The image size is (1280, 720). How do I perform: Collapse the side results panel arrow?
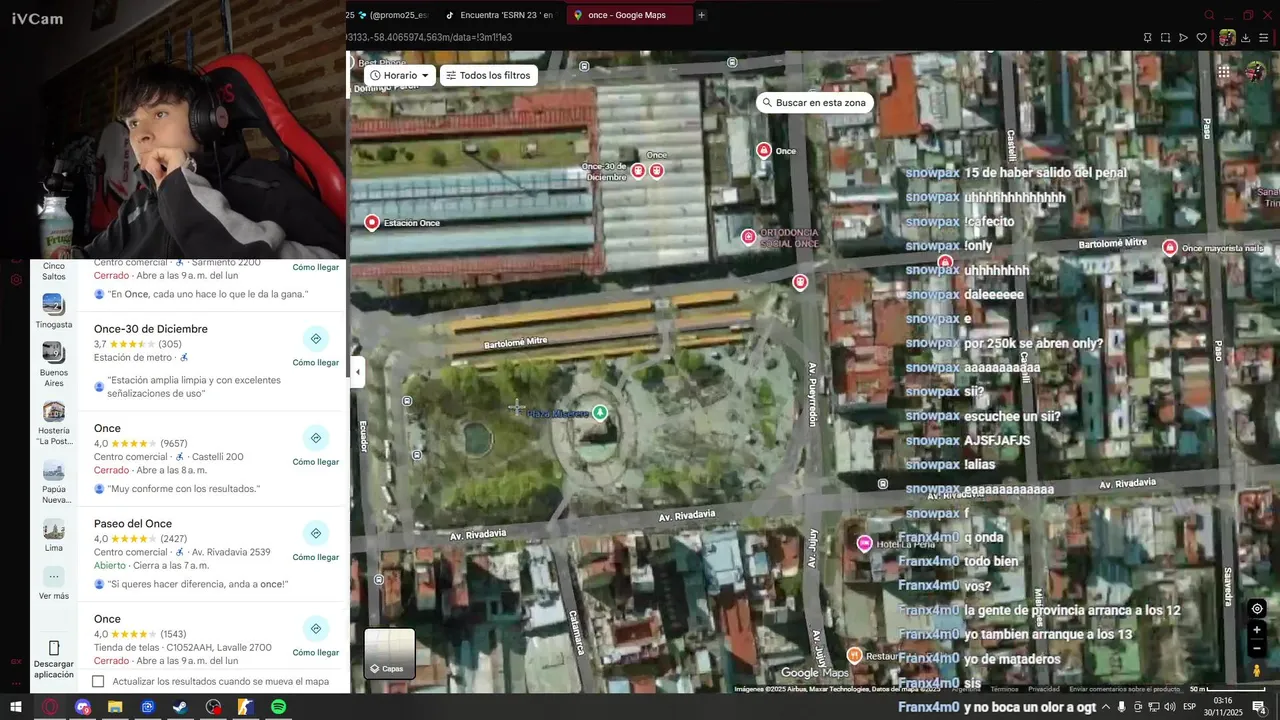click(x=357, y=372)
